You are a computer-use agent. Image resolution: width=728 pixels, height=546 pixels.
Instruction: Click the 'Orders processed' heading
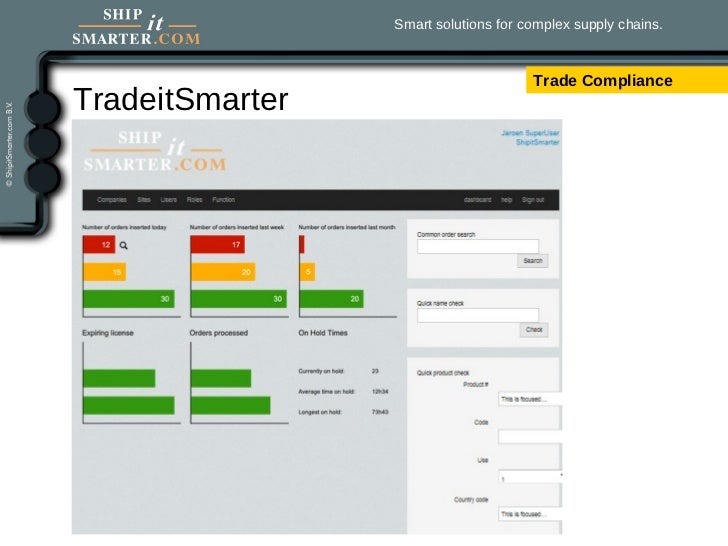tap(219, 333)
